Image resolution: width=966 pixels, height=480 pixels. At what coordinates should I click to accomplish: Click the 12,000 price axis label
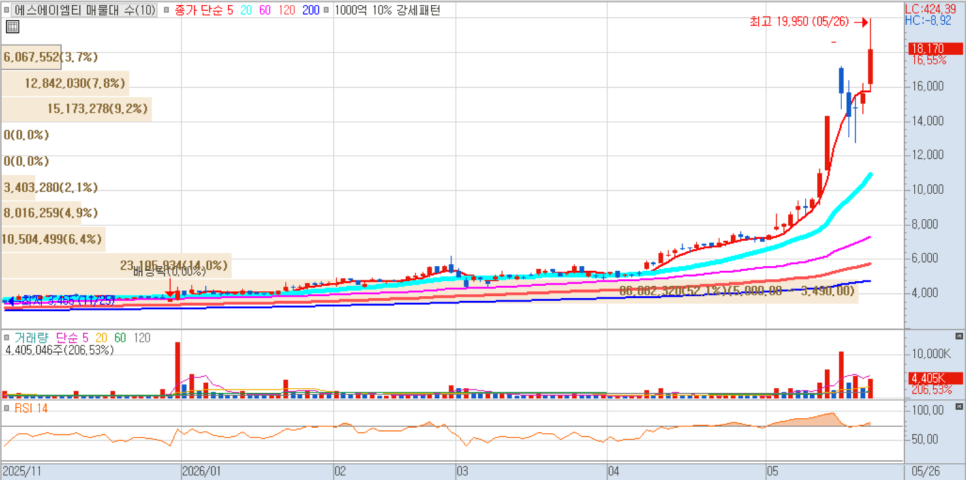(928, 155)
